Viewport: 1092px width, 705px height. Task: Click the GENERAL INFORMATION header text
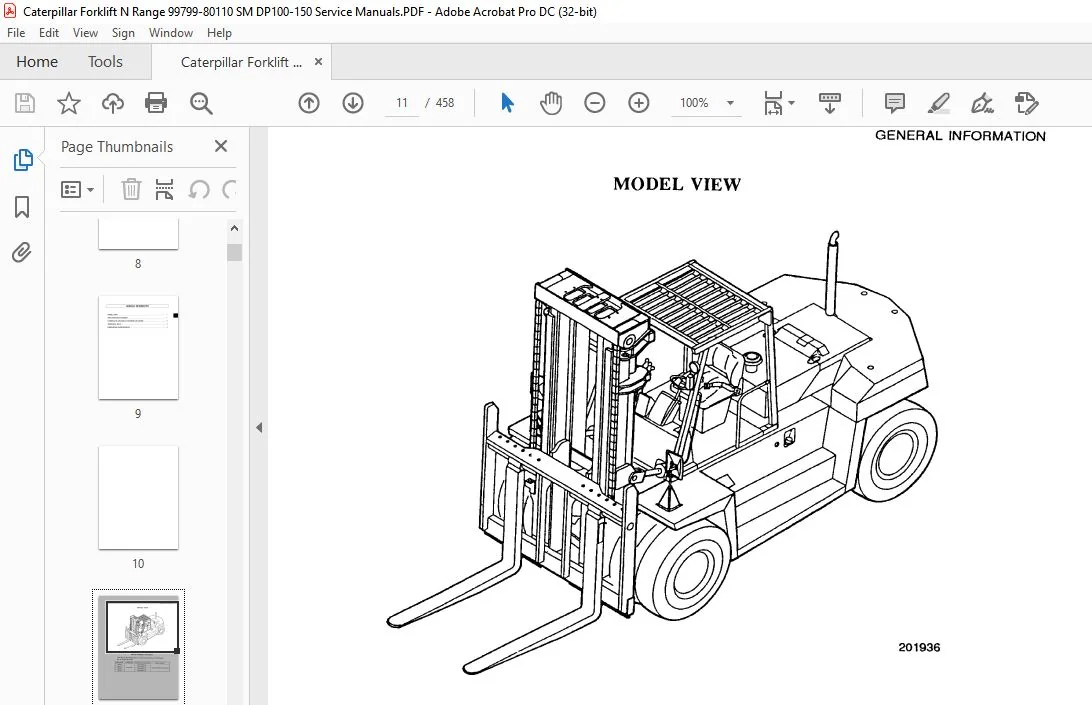tap(960, 136)
